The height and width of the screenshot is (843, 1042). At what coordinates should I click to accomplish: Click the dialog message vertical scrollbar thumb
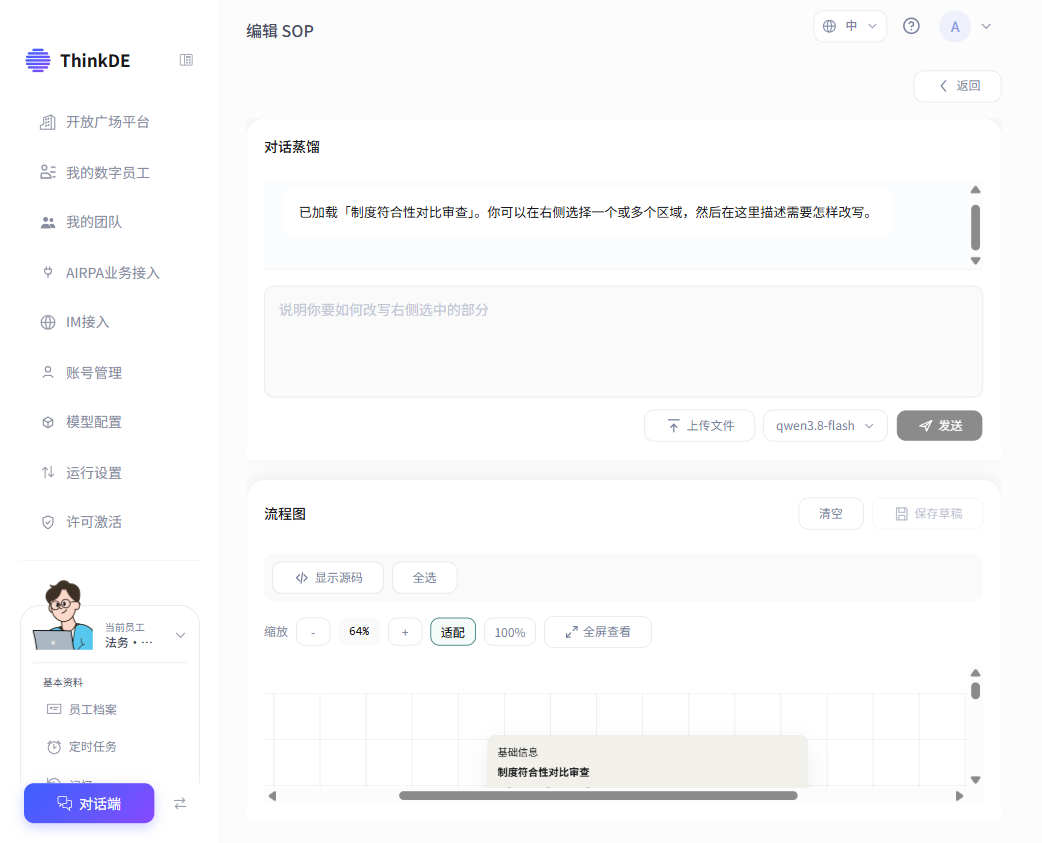975,227
